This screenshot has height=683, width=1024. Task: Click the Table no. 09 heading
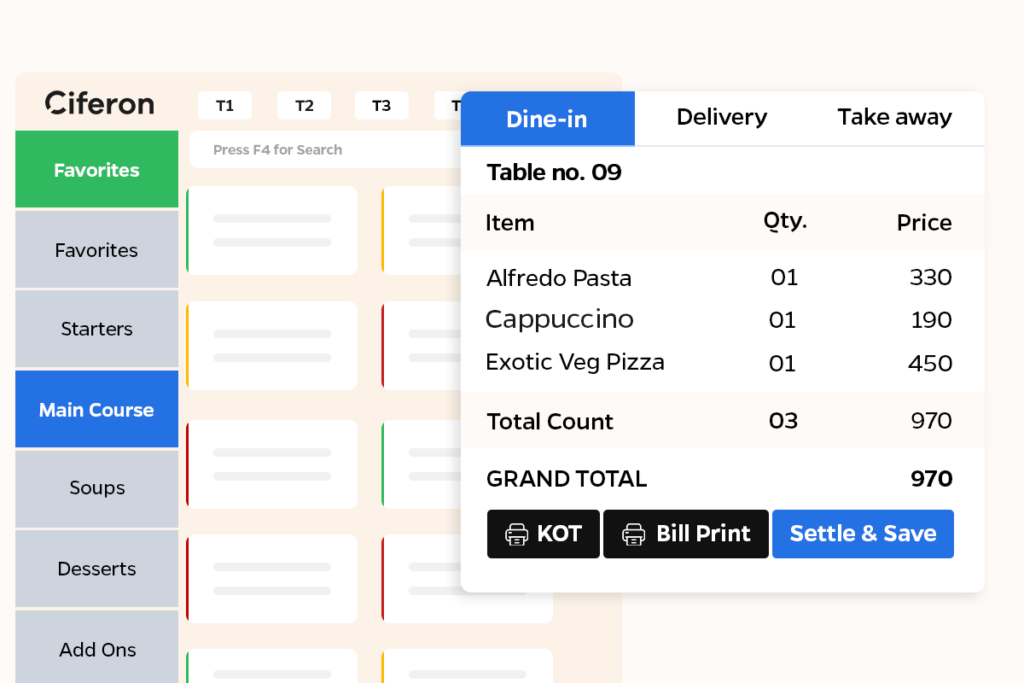tap(554, 172)
